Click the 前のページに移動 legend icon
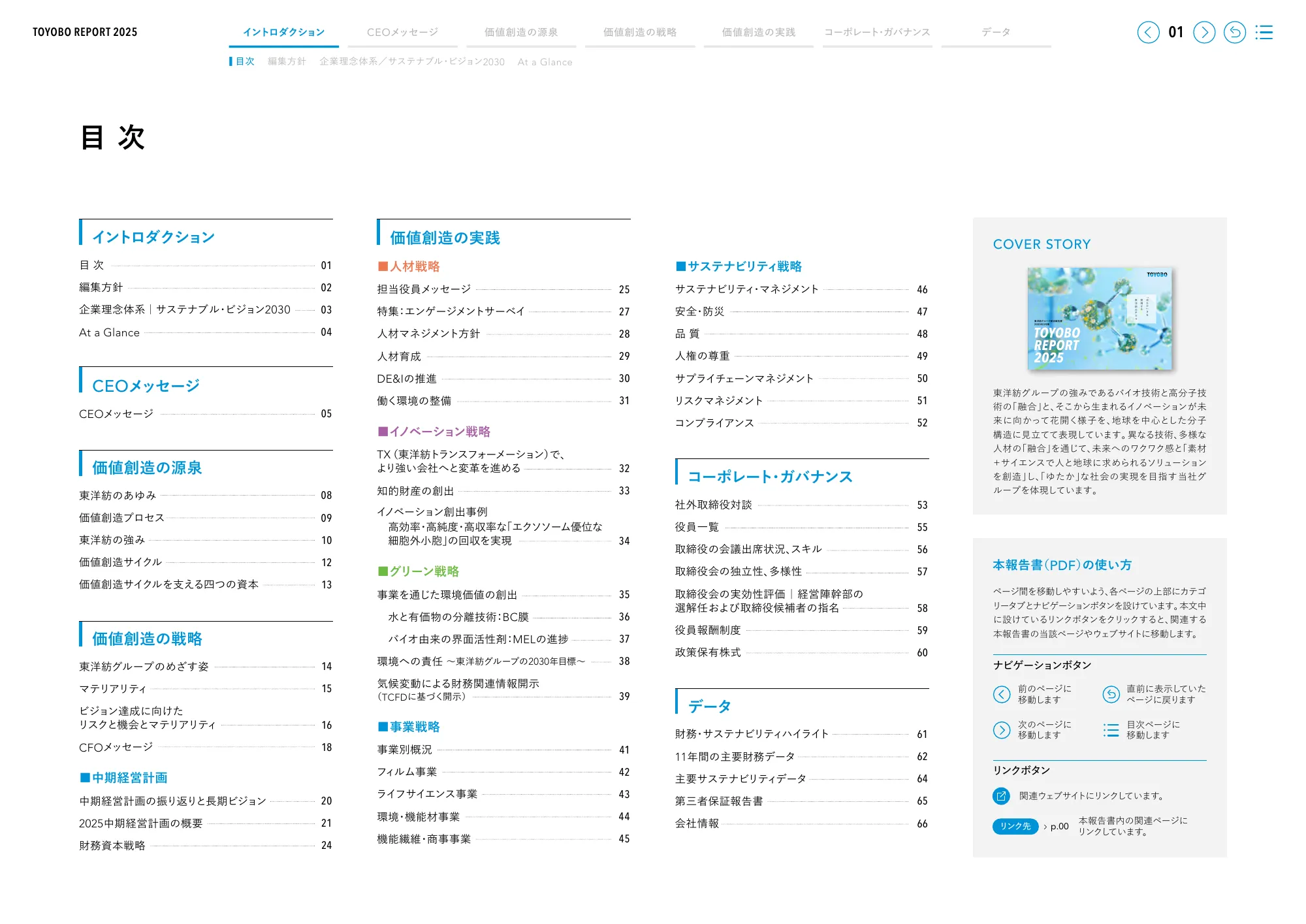 tap(1001, 694)
